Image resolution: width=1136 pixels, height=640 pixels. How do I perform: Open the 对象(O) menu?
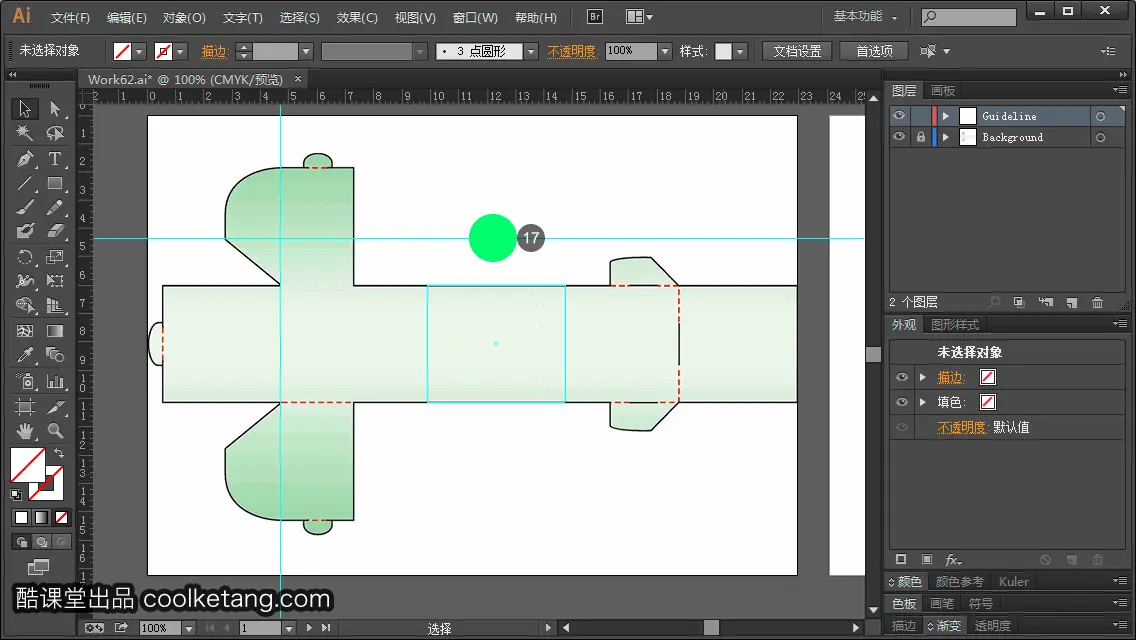[184, 17]
